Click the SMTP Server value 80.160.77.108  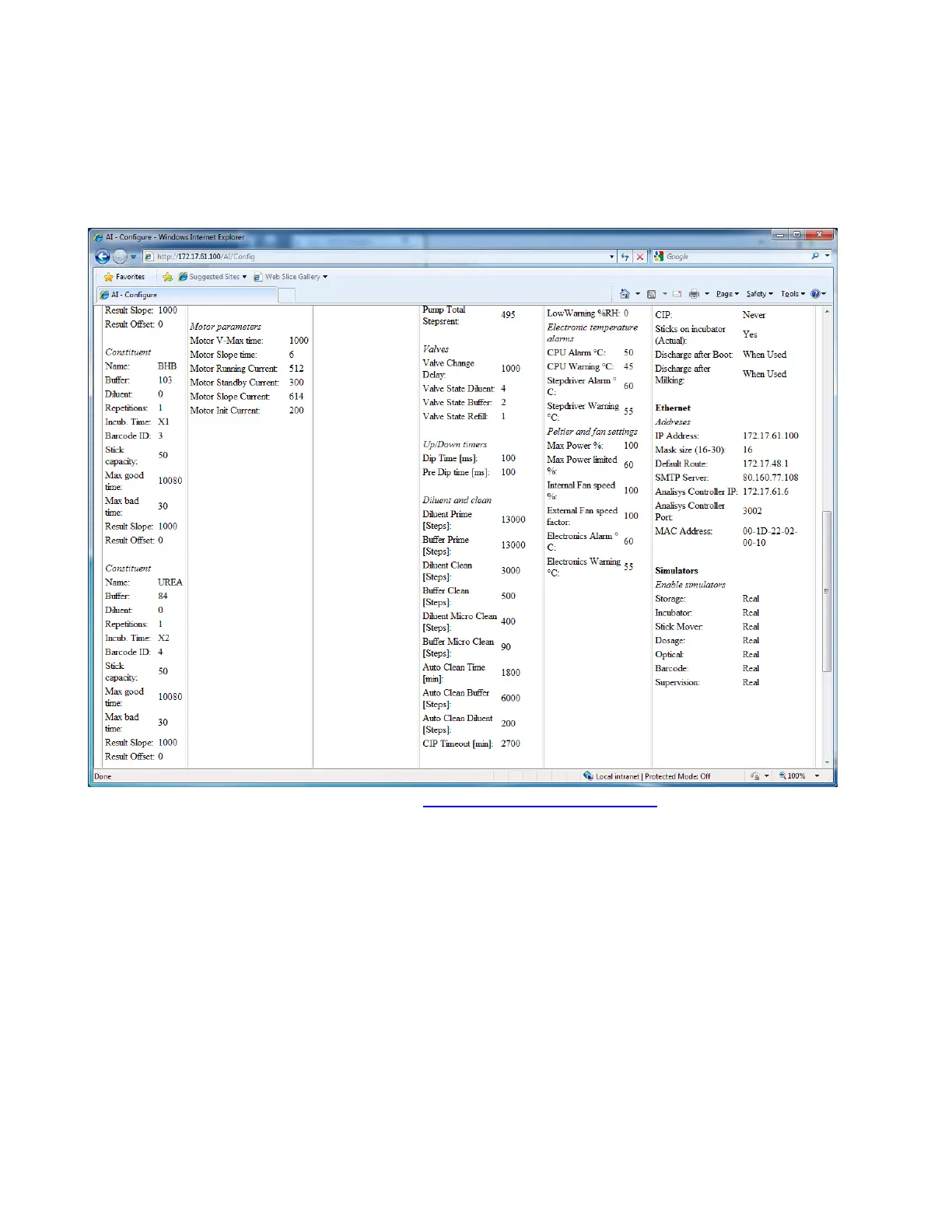pyautogui.click(x=770, y=478)
